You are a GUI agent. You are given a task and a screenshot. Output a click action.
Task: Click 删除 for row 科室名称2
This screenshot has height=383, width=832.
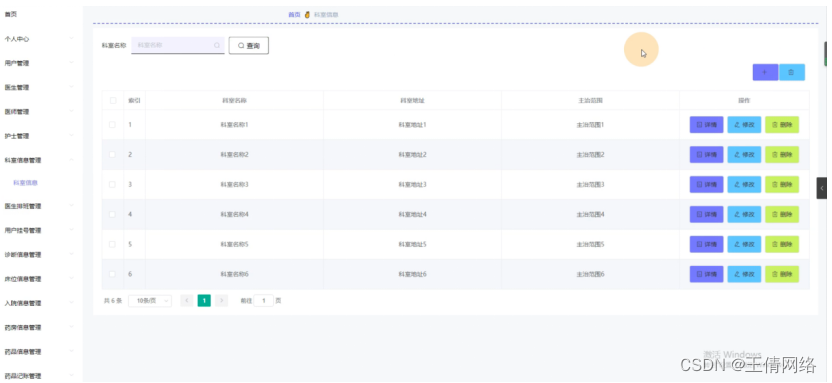click(782, 154)
